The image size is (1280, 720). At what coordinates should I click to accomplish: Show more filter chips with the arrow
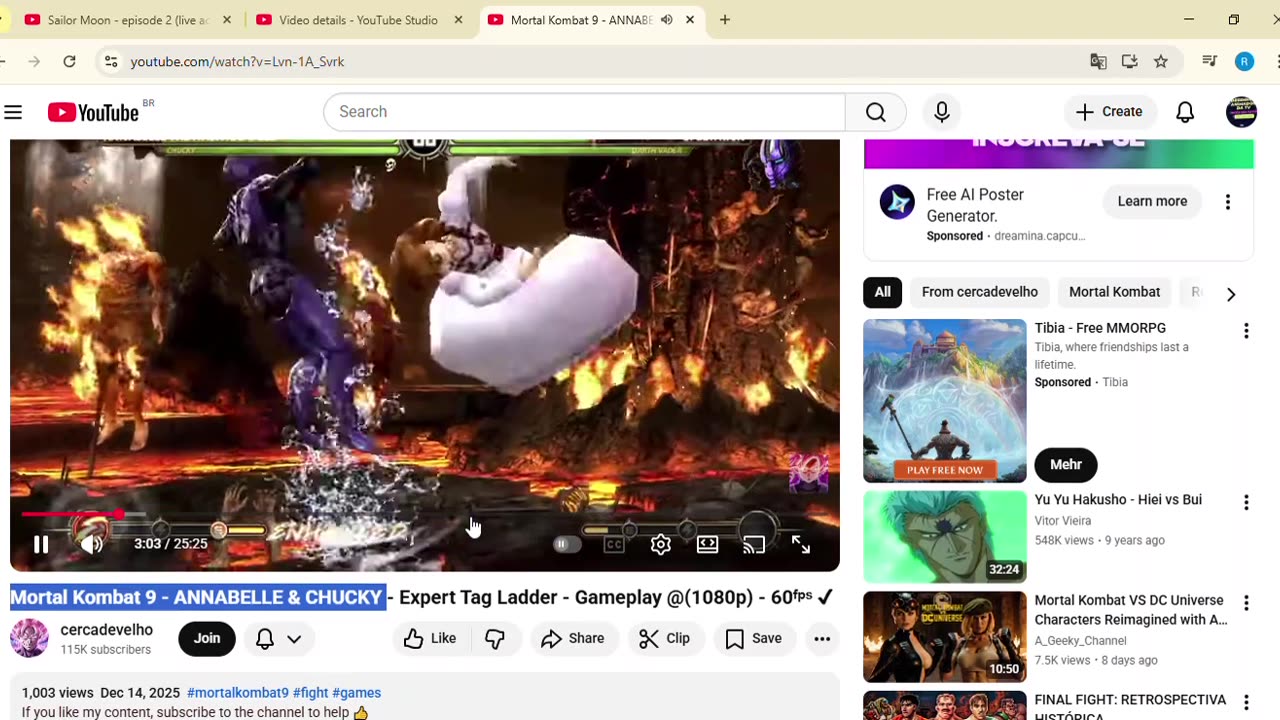[x=1231, y=293]
